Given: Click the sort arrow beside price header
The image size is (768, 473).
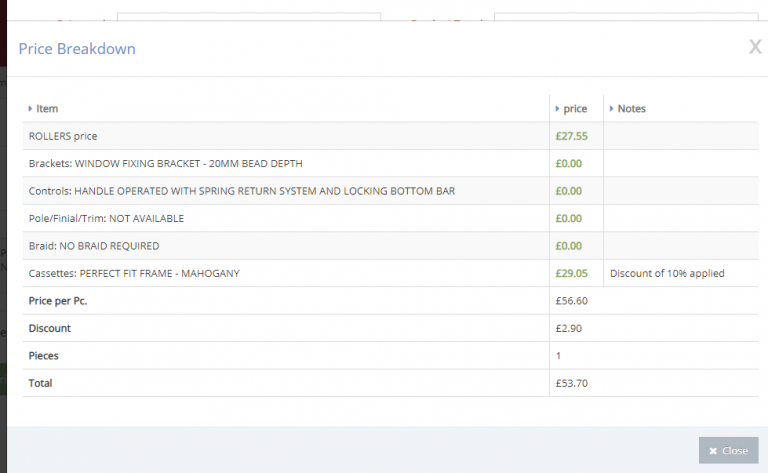Looking at the screenshot, I should click(557, 108).
